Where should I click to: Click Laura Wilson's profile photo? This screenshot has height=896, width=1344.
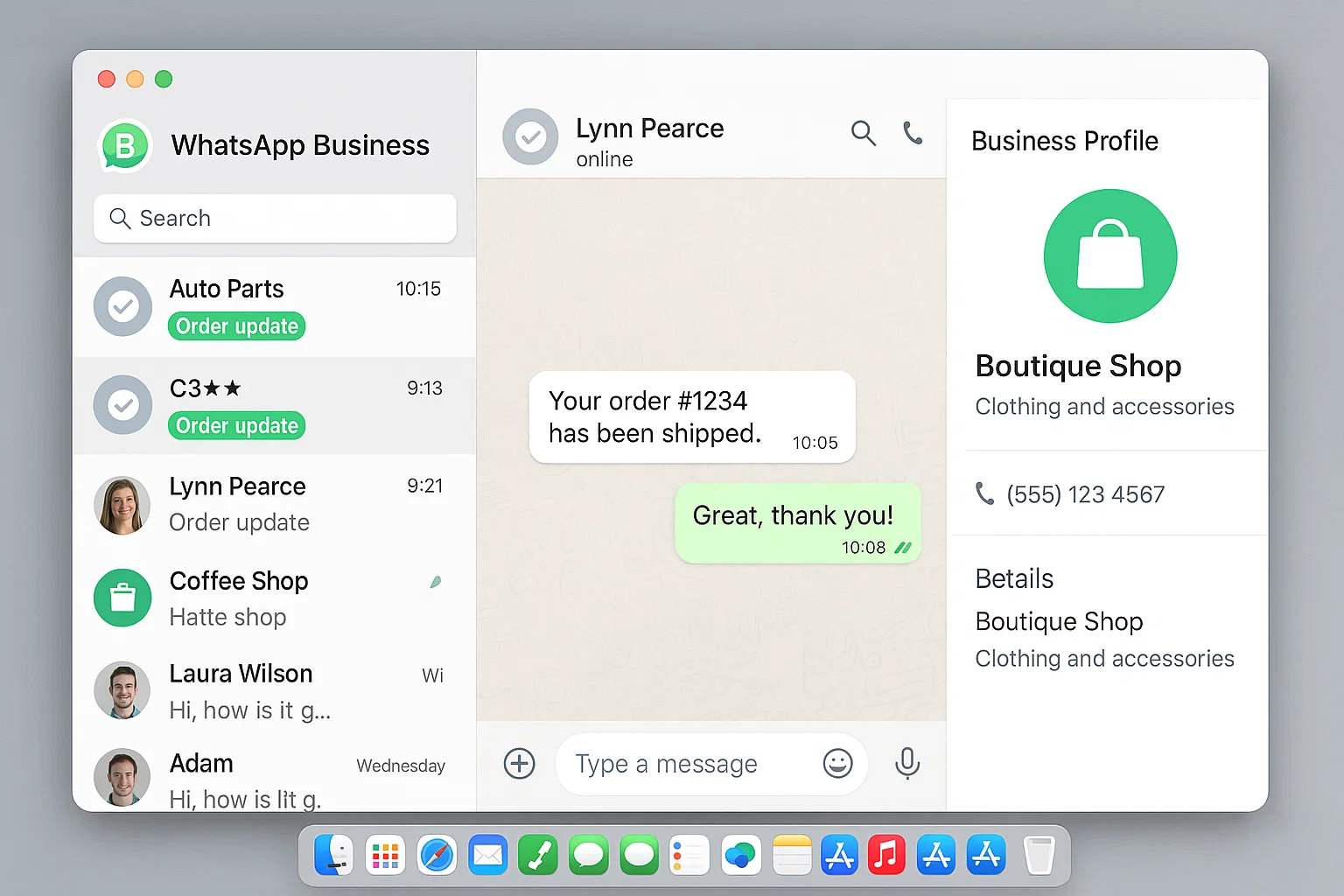(122, 690)
